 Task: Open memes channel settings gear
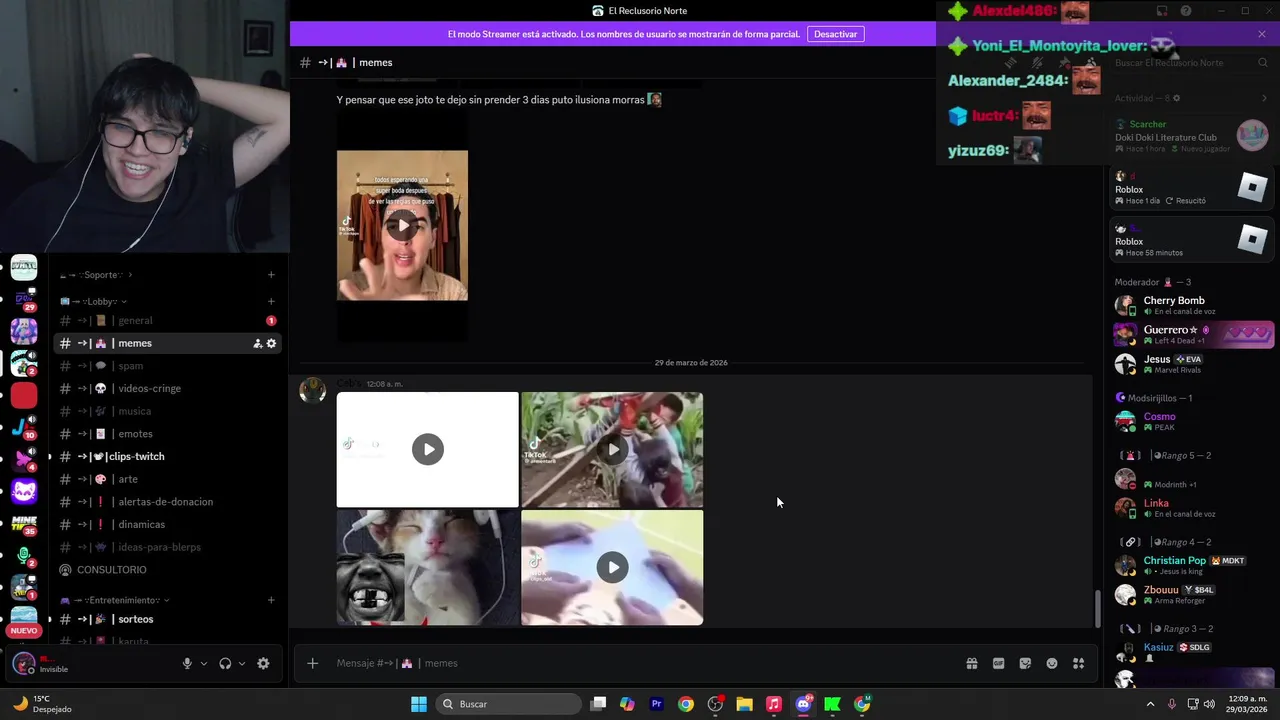[x=271, y=343]
